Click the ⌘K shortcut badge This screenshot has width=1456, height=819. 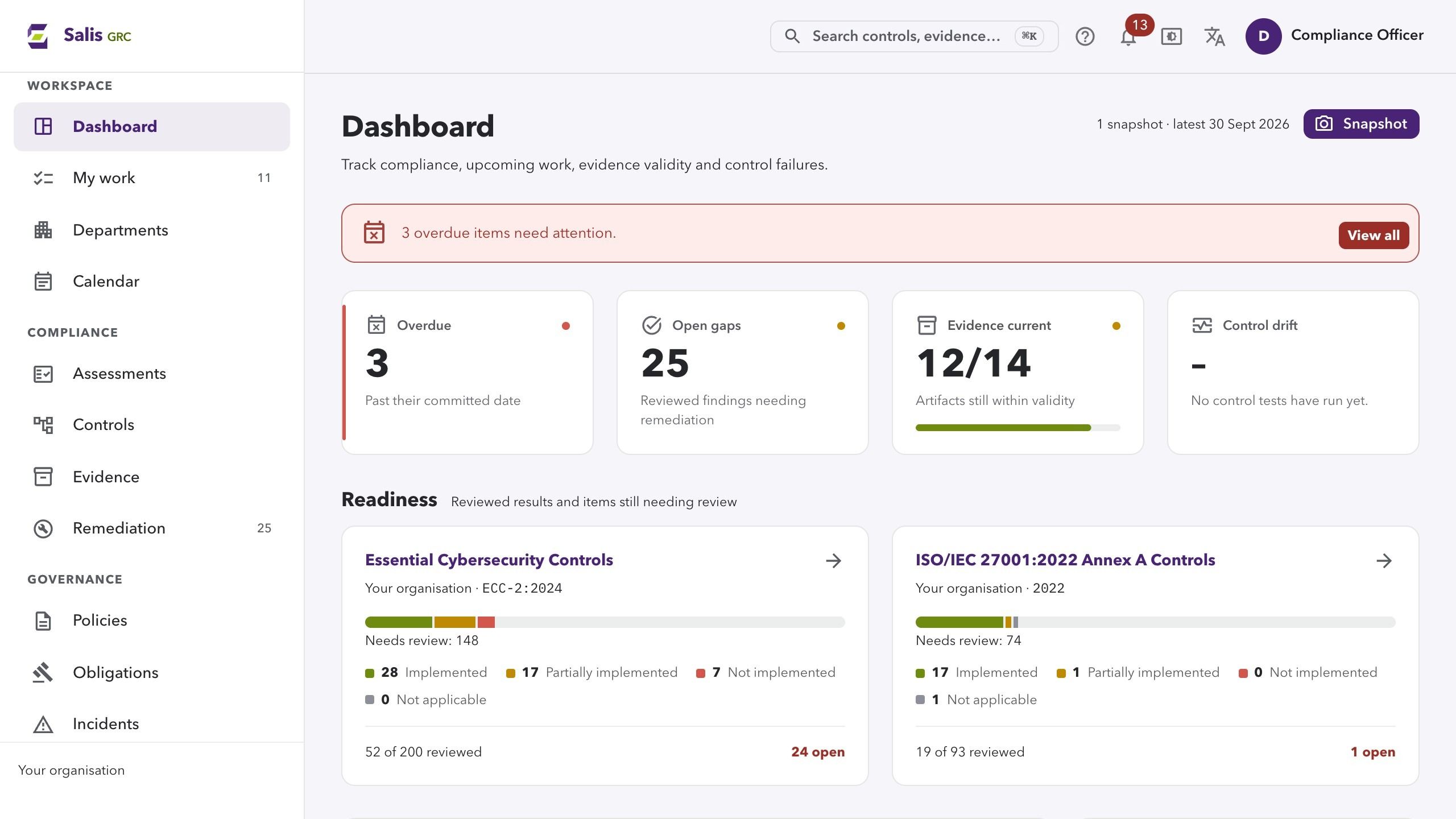[1029, 36]
